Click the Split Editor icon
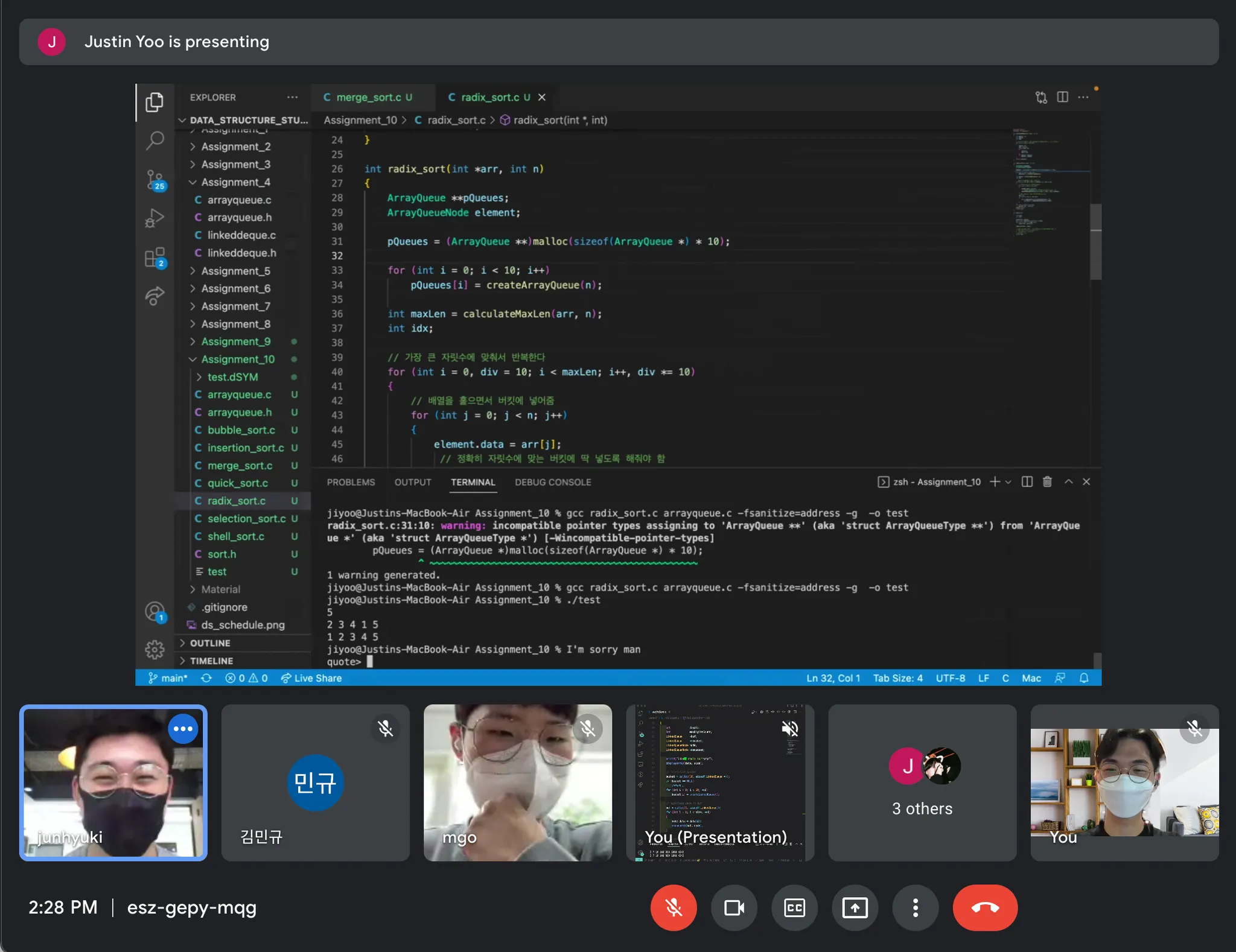 point(1062,97)
